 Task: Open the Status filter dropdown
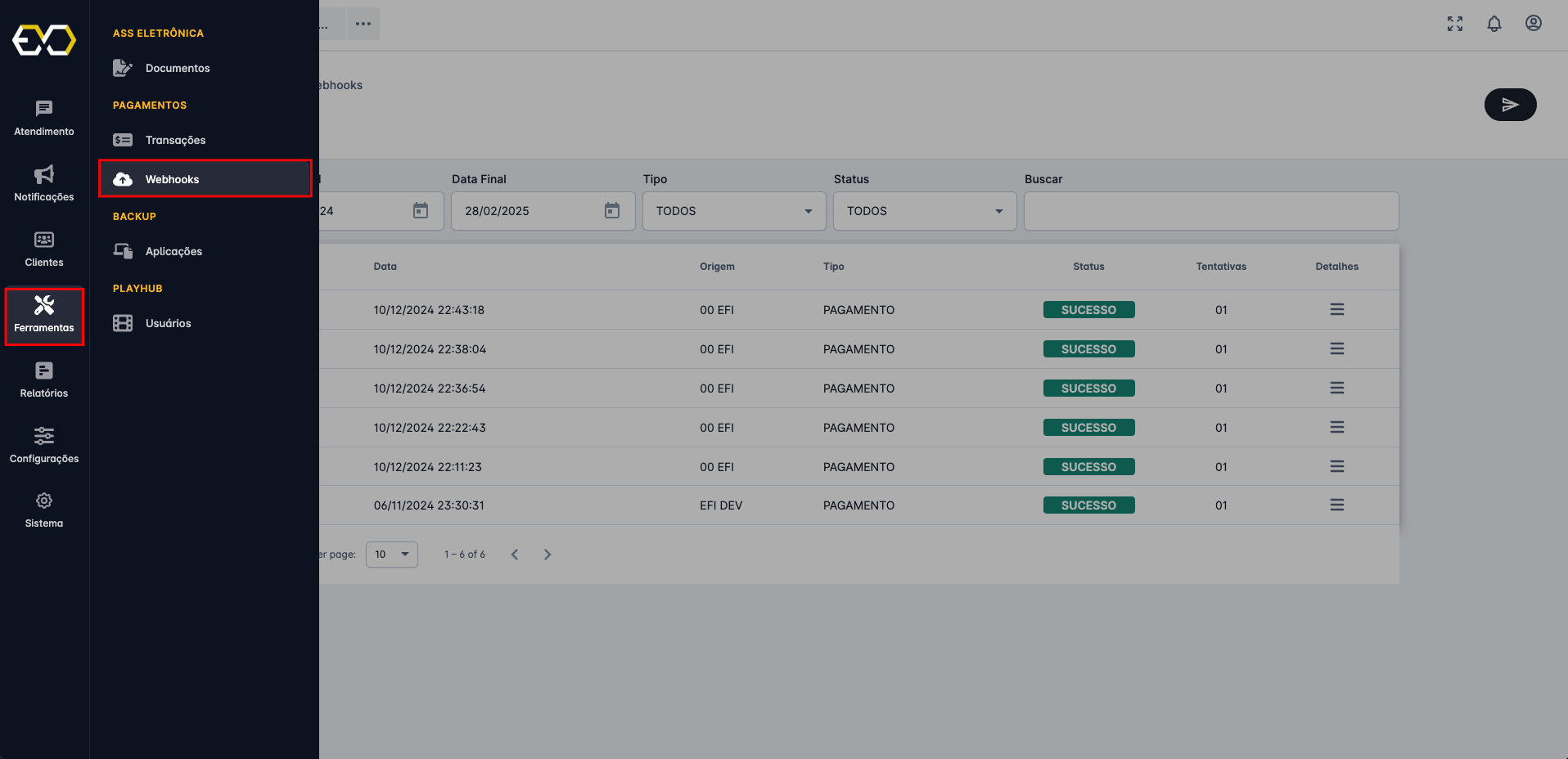pos(998,211)
